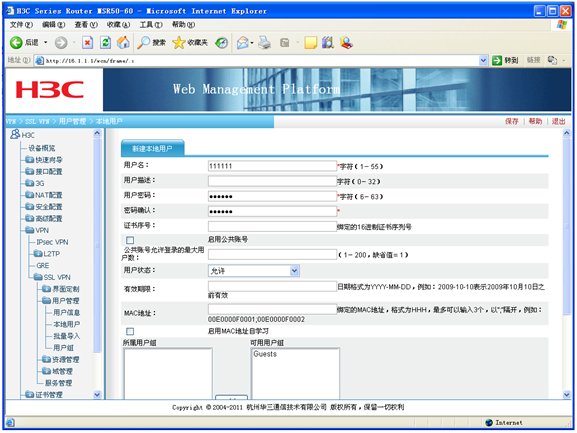Click the 用户名 field containing 111111
Image resolution: width=577 pixels, height=433 pixels.
pos(272,166)
